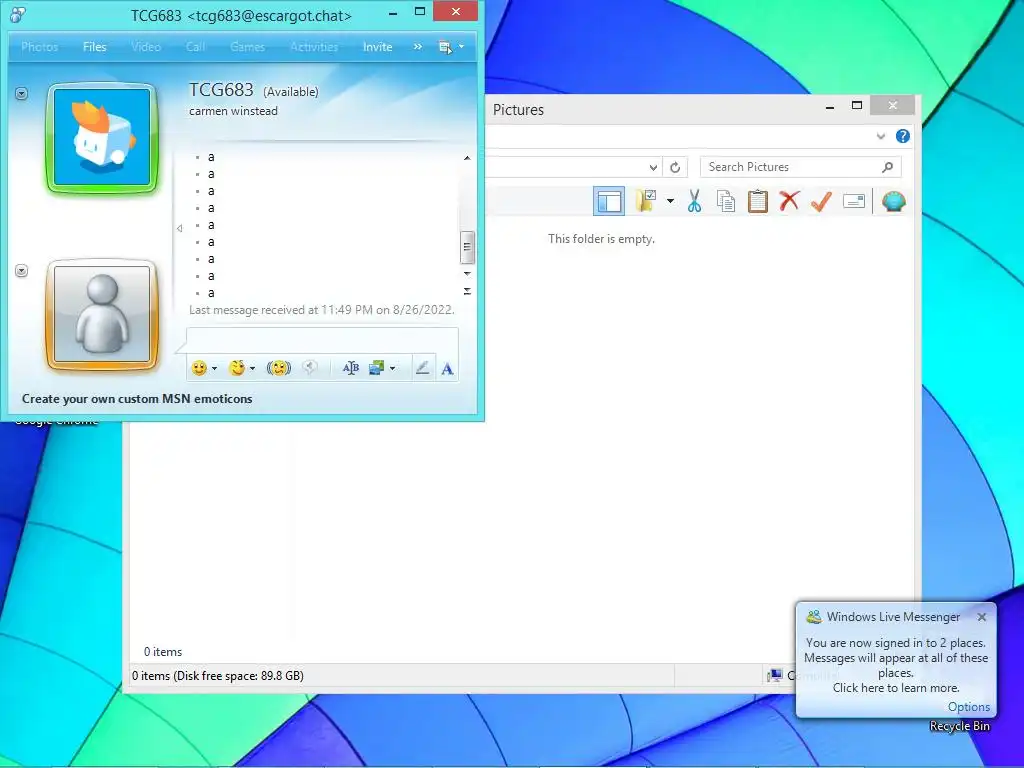
Task: Toggle the preview pane icon in Pictures
Action: (x=609, y=201)
